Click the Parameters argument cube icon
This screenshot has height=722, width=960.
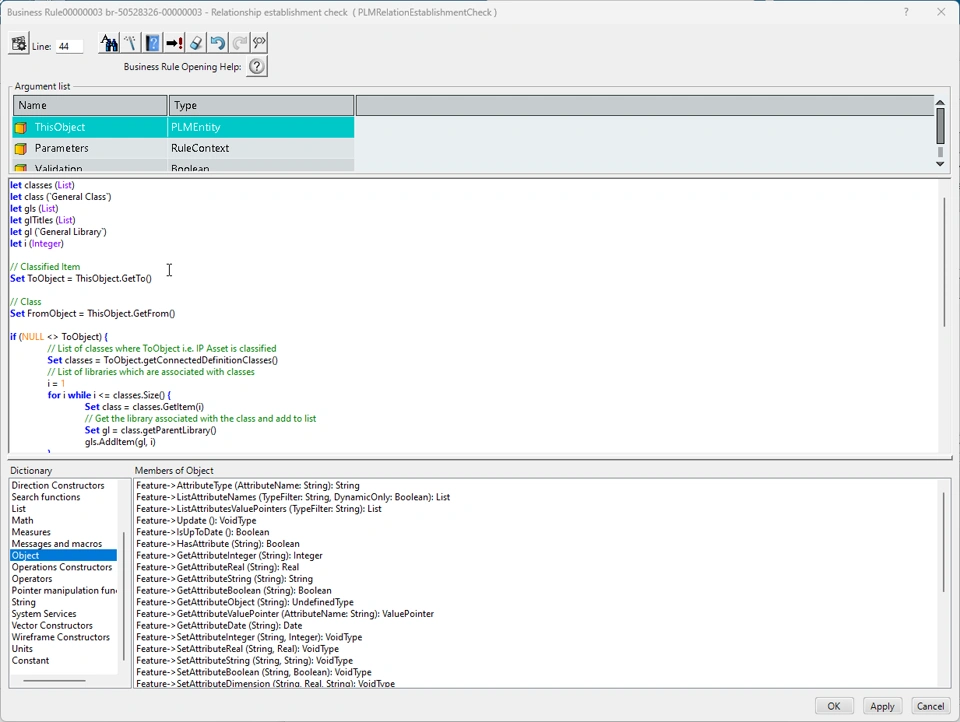tap(21, 148)
